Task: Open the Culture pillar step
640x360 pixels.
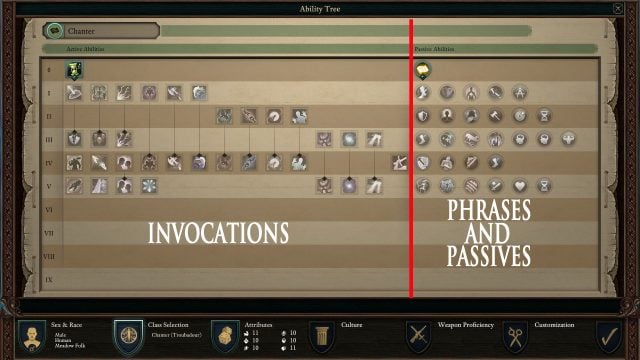Action: point(322,337)
